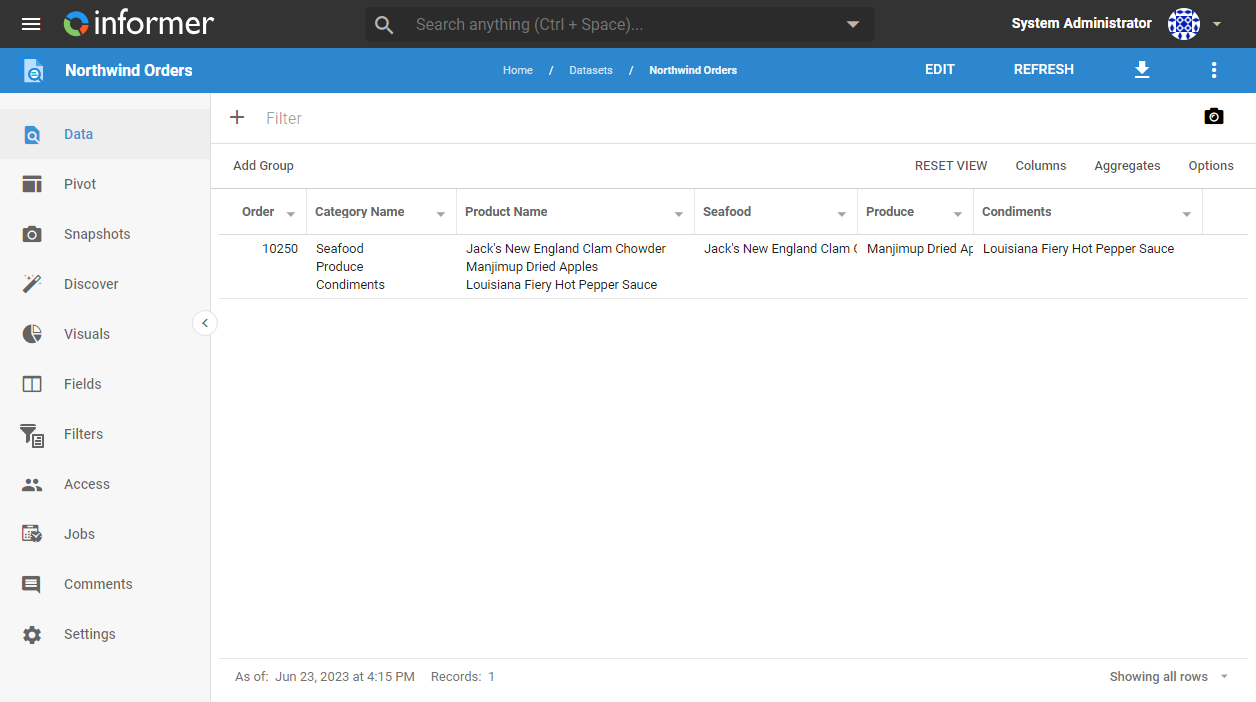Go to the Home breadcrumb

(x=518, y=70)
